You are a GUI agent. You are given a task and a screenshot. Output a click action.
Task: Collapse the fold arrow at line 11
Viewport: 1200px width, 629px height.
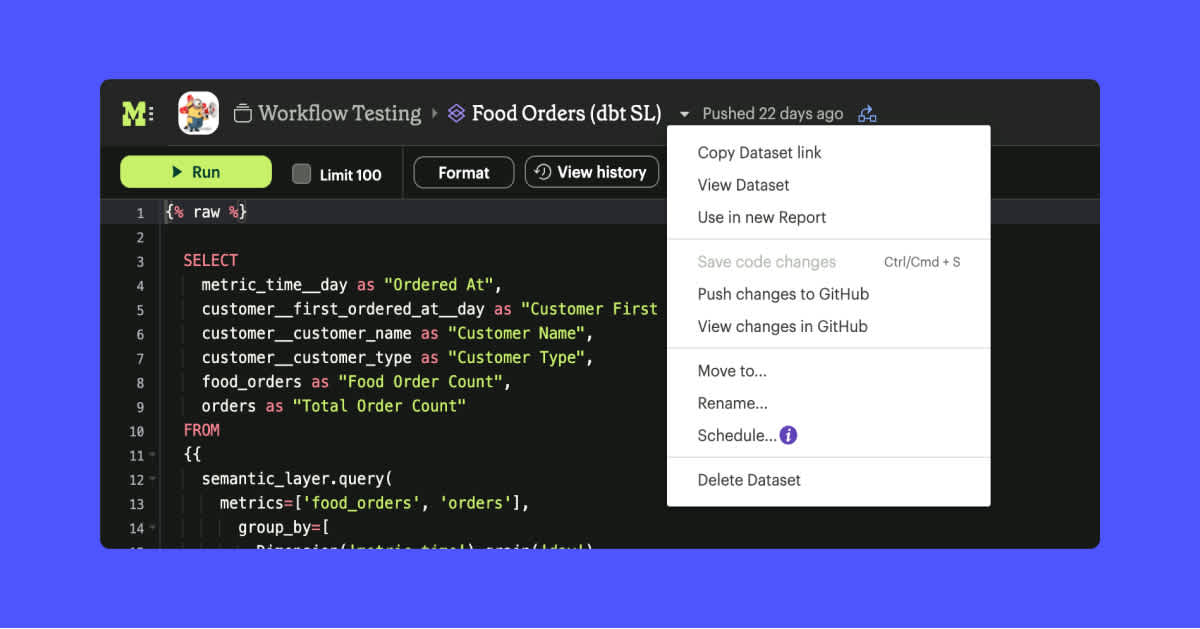coord(152,455)
